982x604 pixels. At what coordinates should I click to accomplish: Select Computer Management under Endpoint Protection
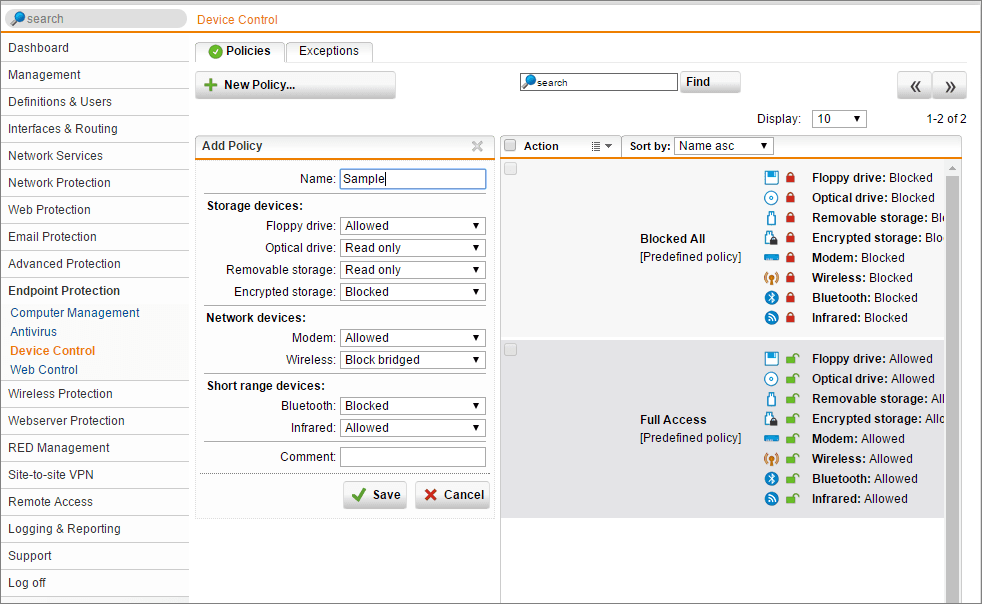pos(75,313)
